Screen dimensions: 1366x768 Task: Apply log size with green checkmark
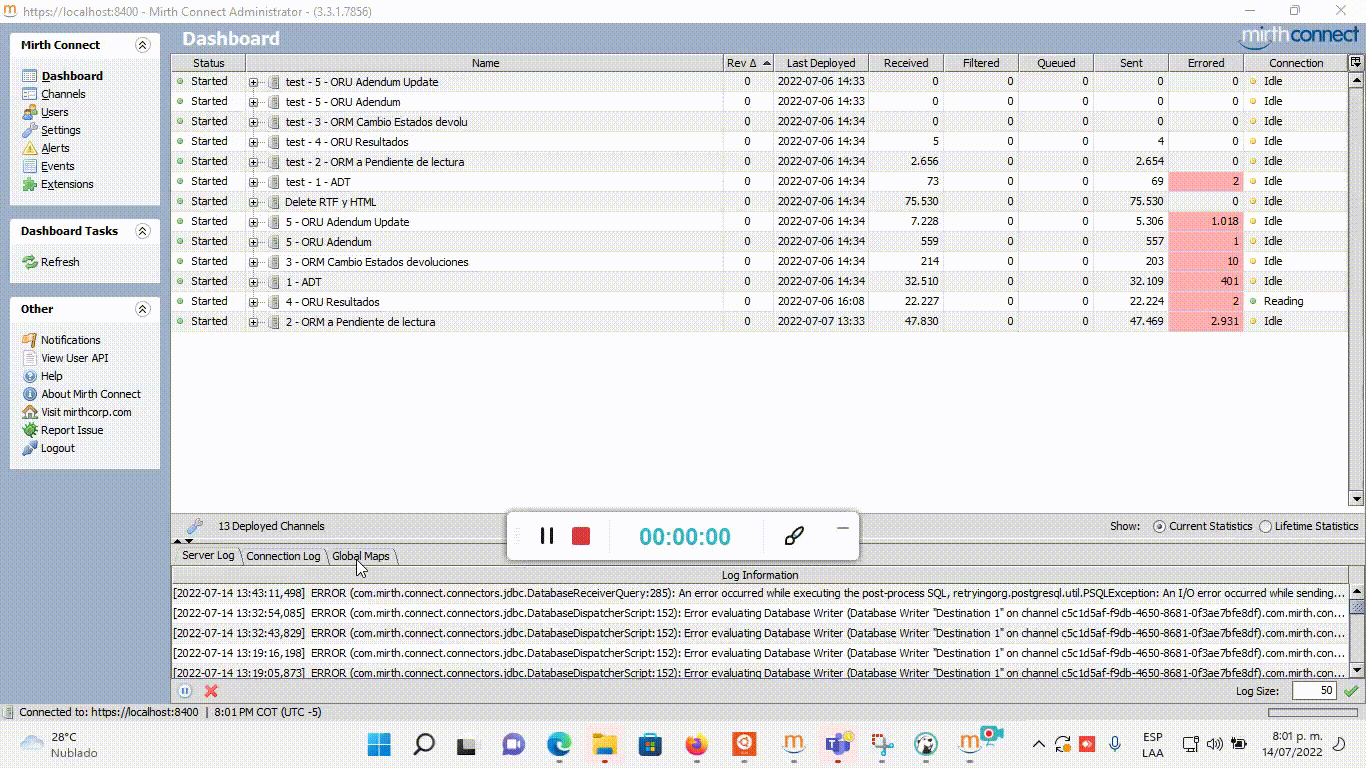point(1351,691)
